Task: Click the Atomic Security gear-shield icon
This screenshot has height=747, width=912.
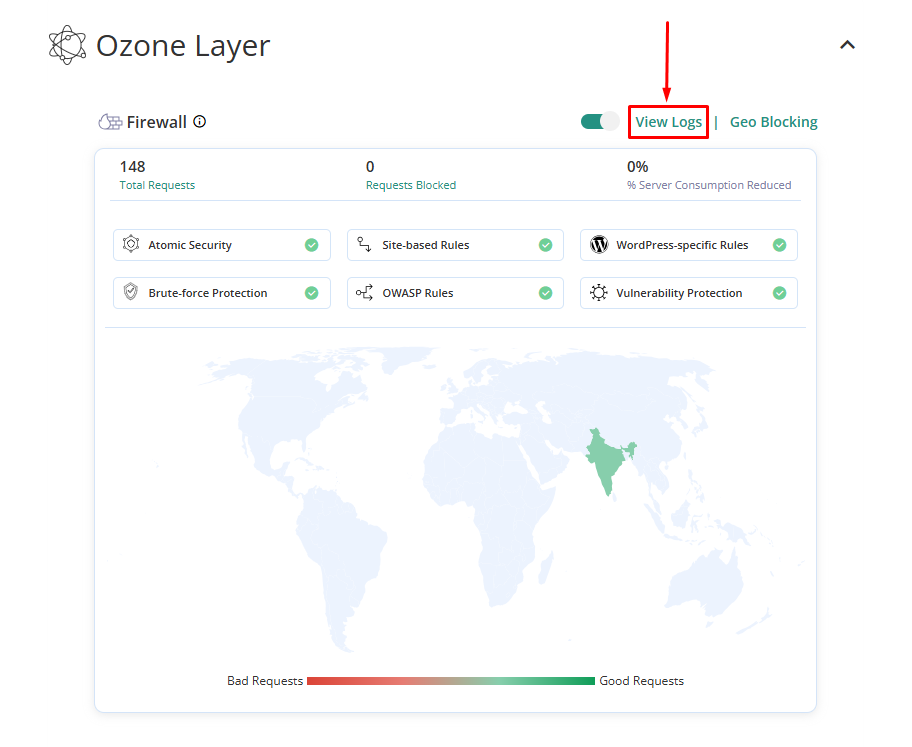Action: [131, 244]
